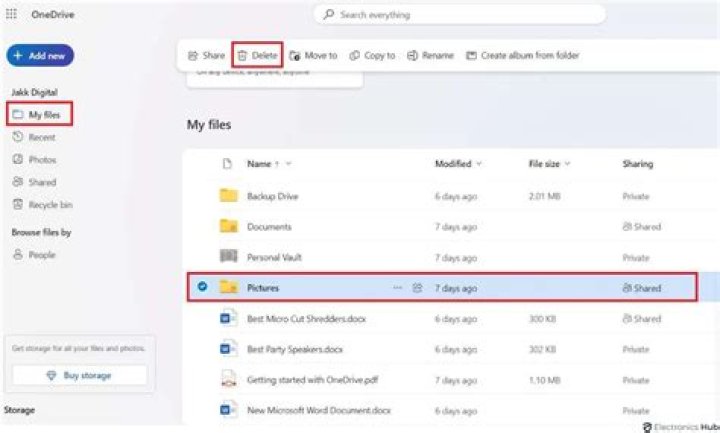Click the Buy storage button
720x433 pixels.
[79, 376]
